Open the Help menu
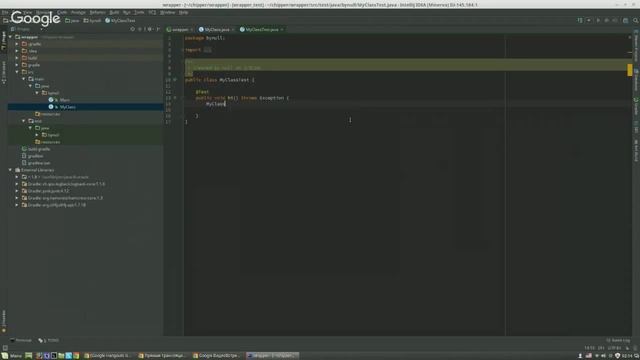 pyautogui.click(x=183, y=12)
